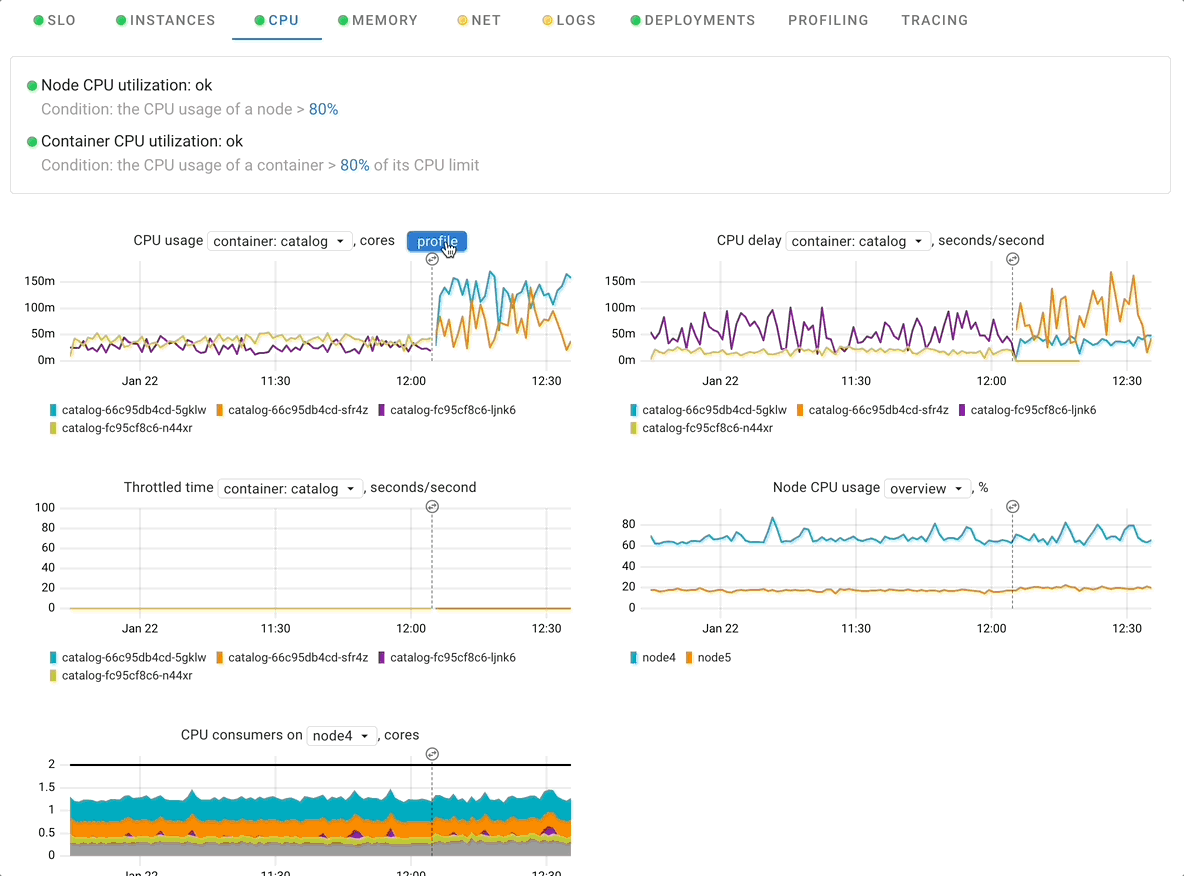This screenshot has width=1184, height=876.
Task: Click the catalog-fc95cf8c6-n44xr yellow swatch under Throttled time
Action: (54, 676)
